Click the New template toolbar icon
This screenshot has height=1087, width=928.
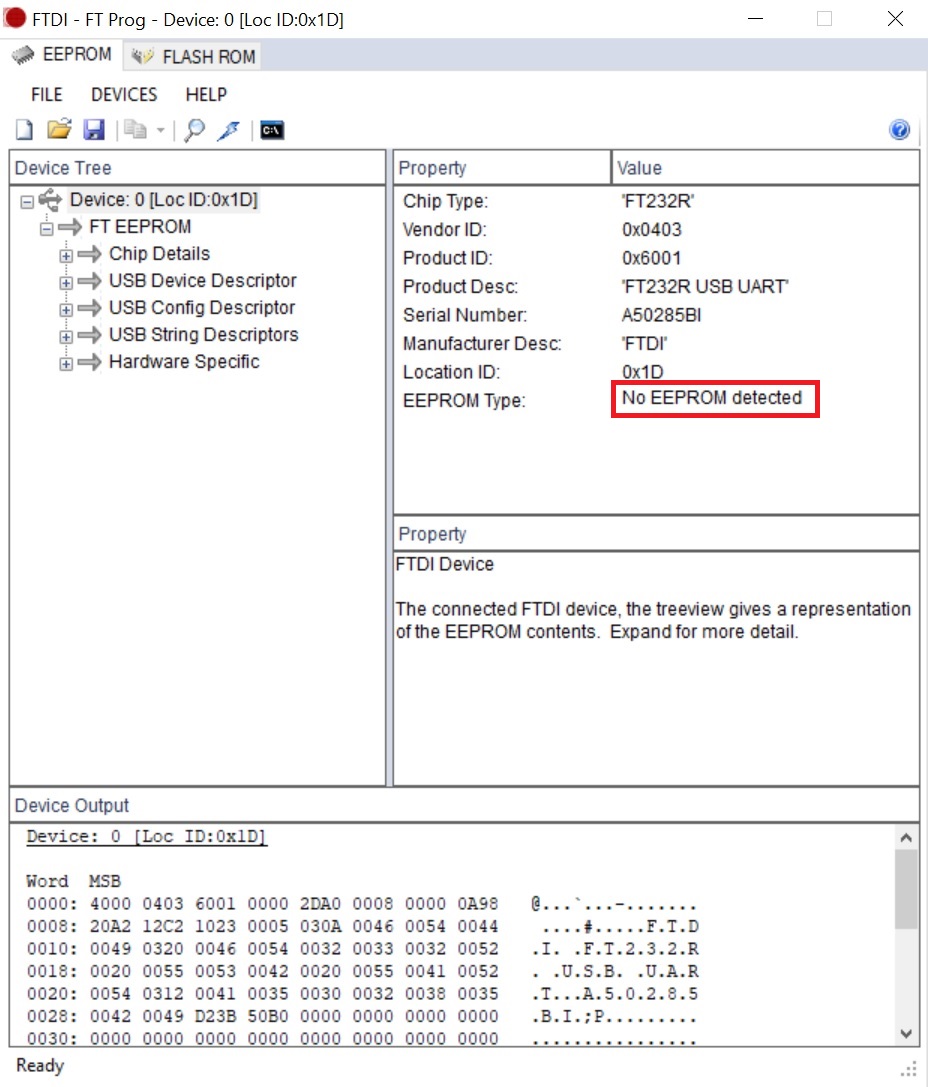click(24, 130)
